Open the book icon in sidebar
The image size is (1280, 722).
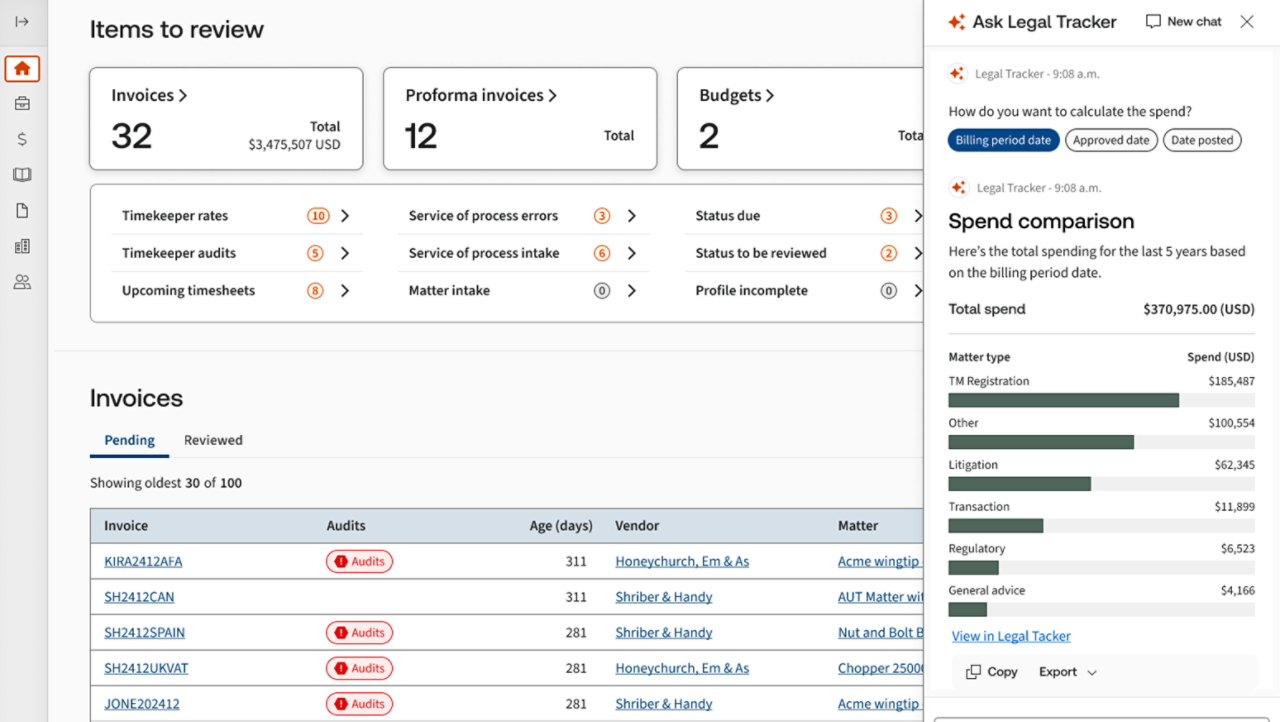tap(22, 175)
